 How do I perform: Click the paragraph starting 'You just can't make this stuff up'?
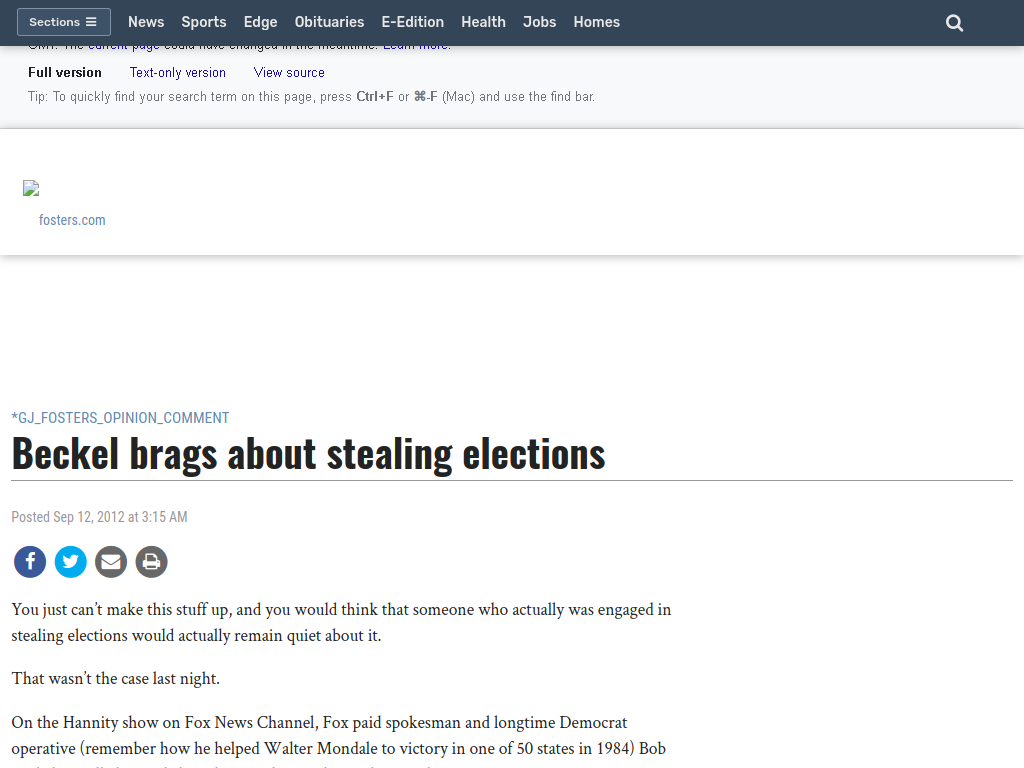point(341,622)
